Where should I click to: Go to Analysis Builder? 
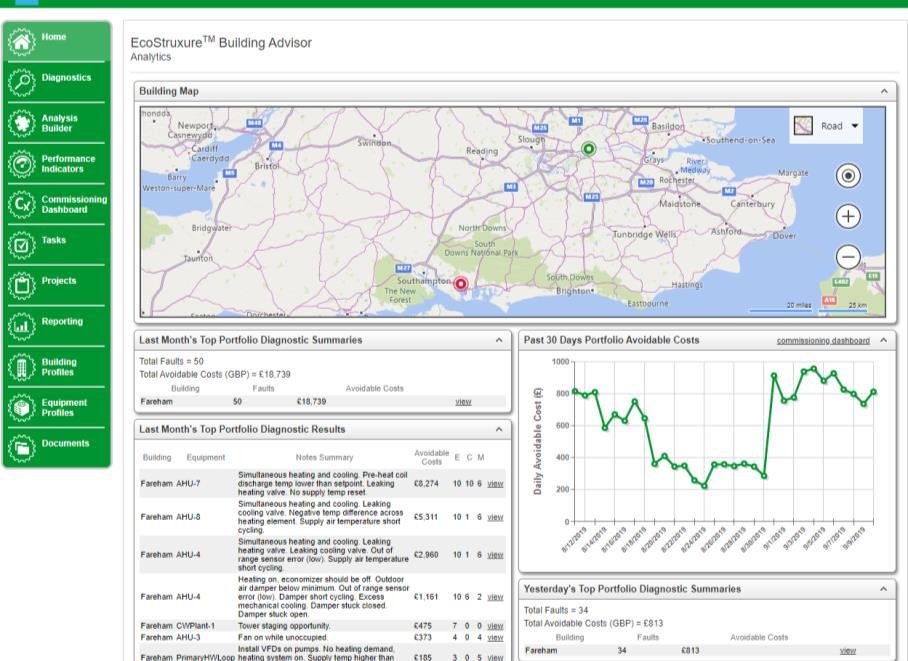[x=57, y=123]
